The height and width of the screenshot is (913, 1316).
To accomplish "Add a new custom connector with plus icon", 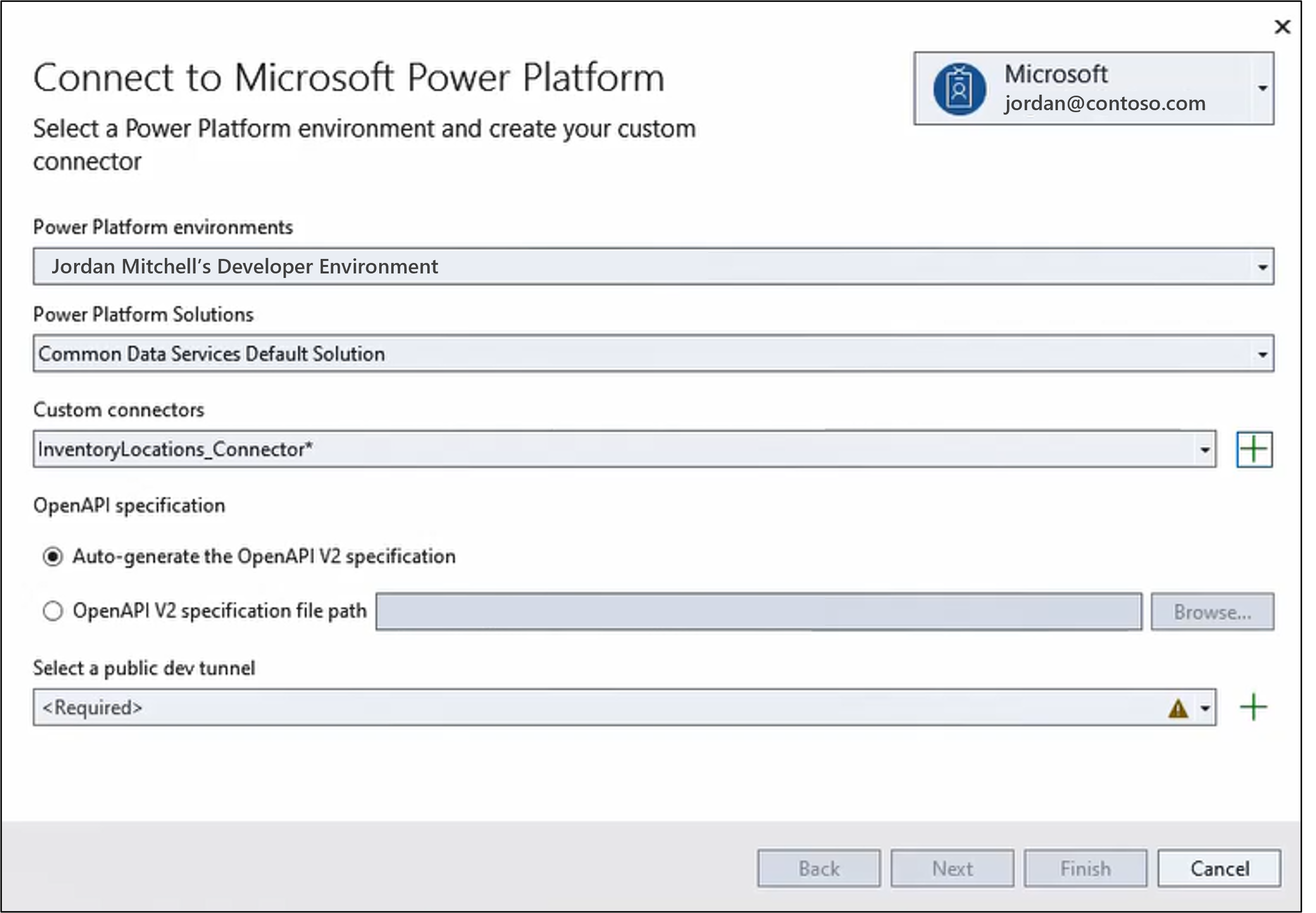I will pyautogui.click(x=1254, y=449).
